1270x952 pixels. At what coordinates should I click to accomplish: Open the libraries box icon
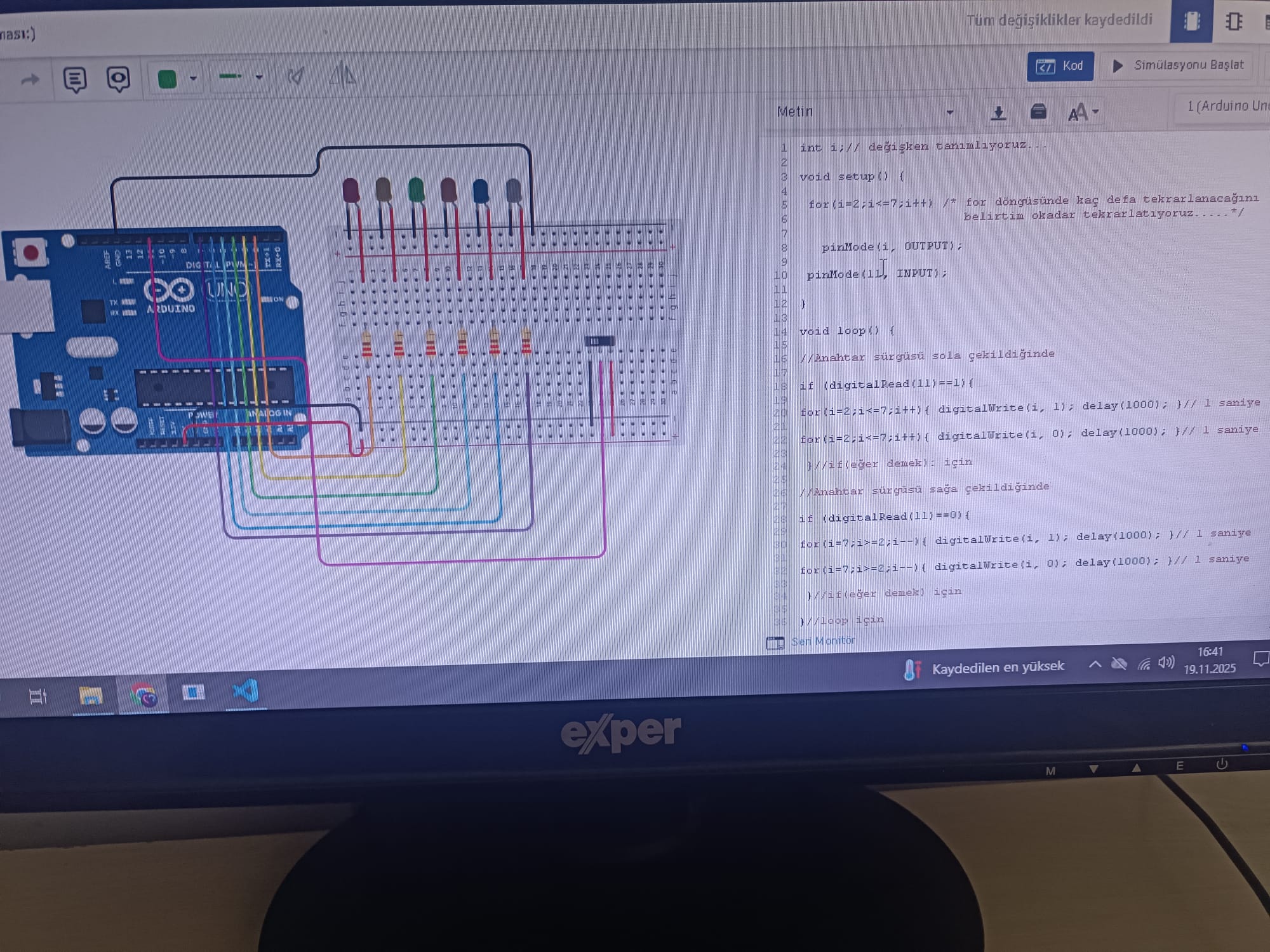(1038, 112)
